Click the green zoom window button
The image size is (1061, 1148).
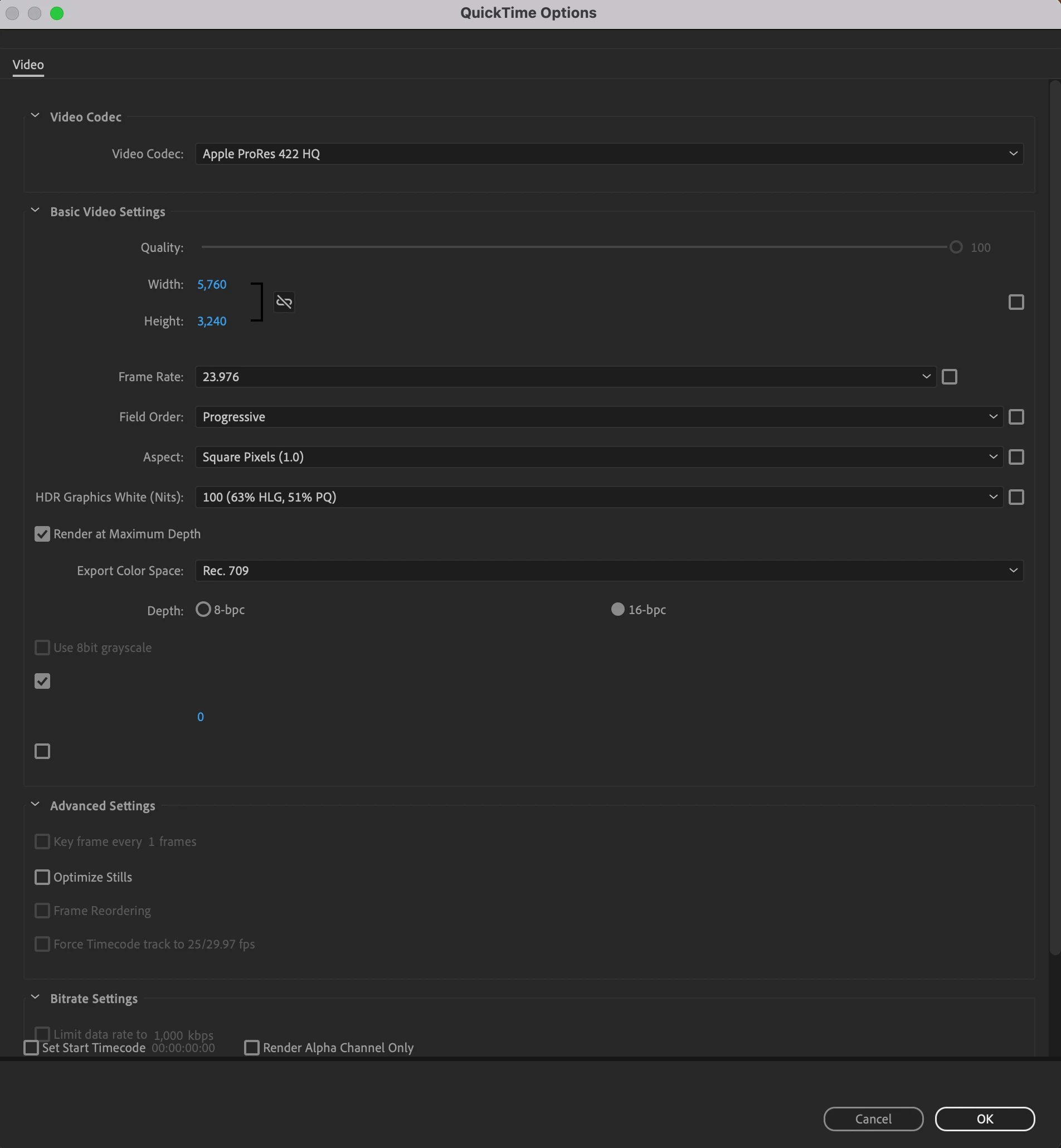pyautogui.click(x=57, y=13)
